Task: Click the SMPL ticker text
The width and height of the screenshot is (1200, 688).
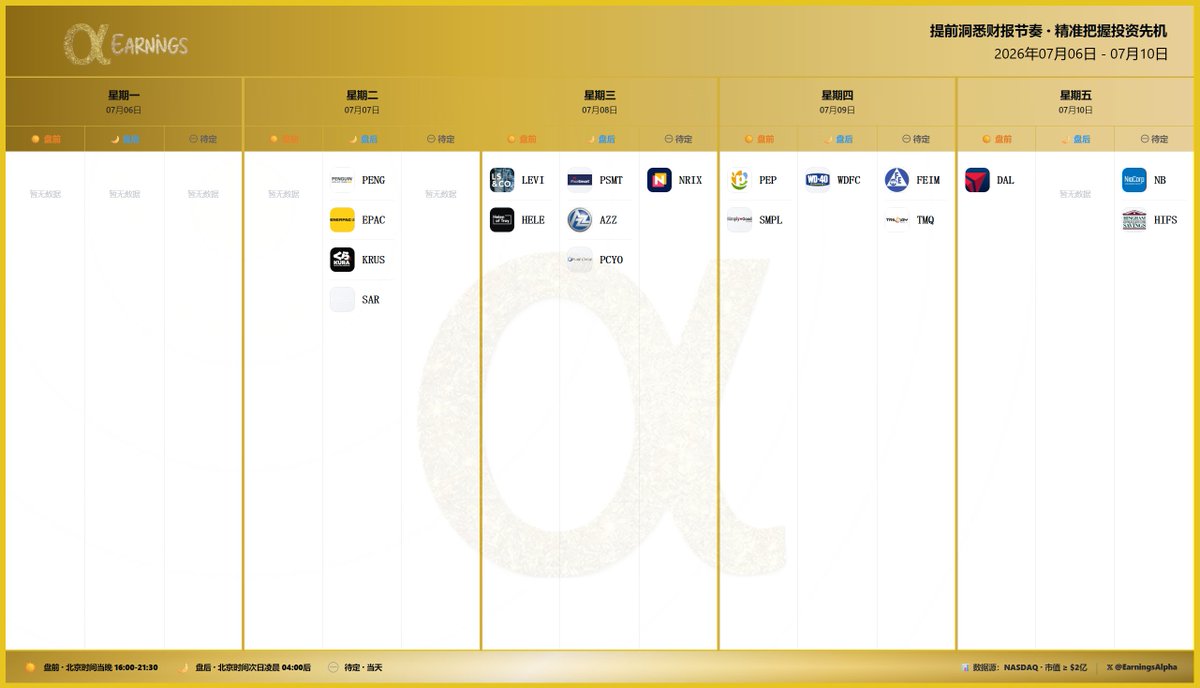Action: (770, 220)
